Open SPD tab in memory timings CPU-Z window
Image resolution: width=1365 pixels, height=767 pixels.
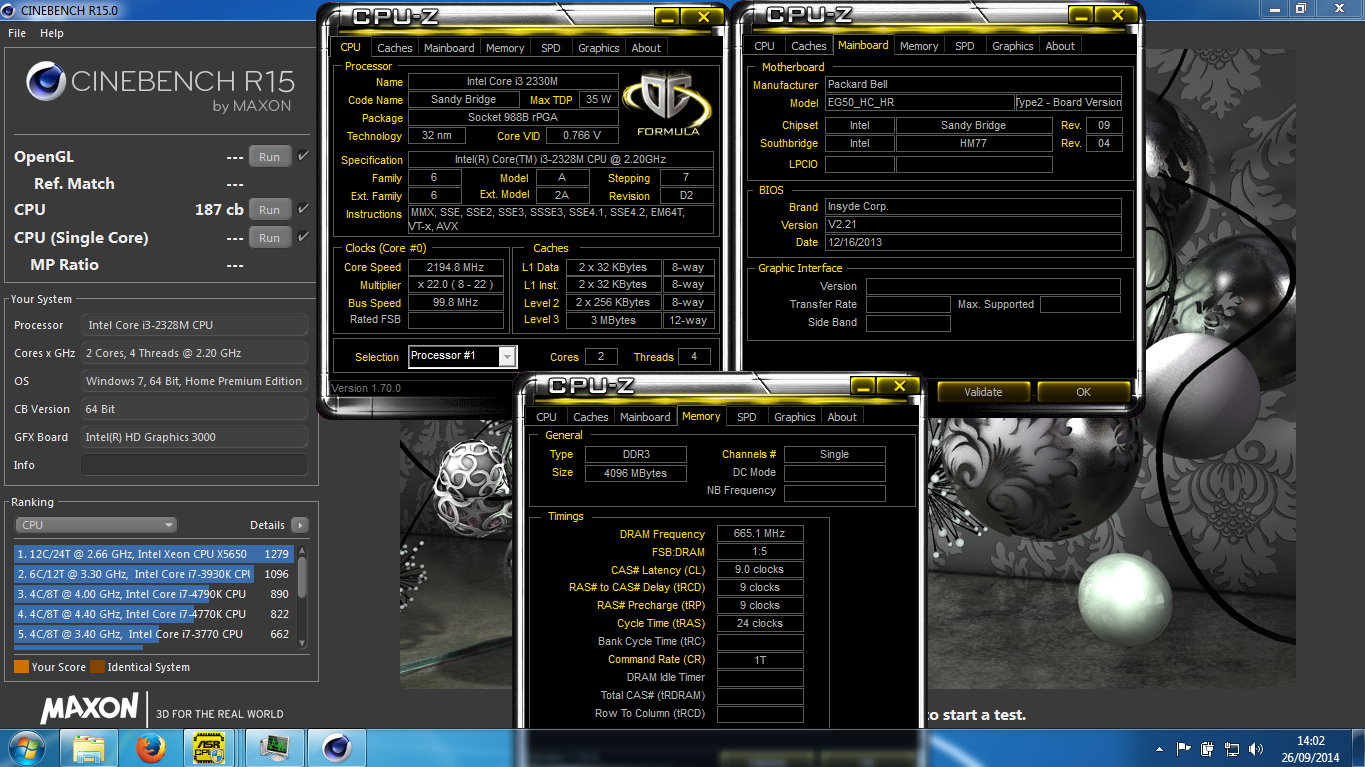[x=747, y=417]
